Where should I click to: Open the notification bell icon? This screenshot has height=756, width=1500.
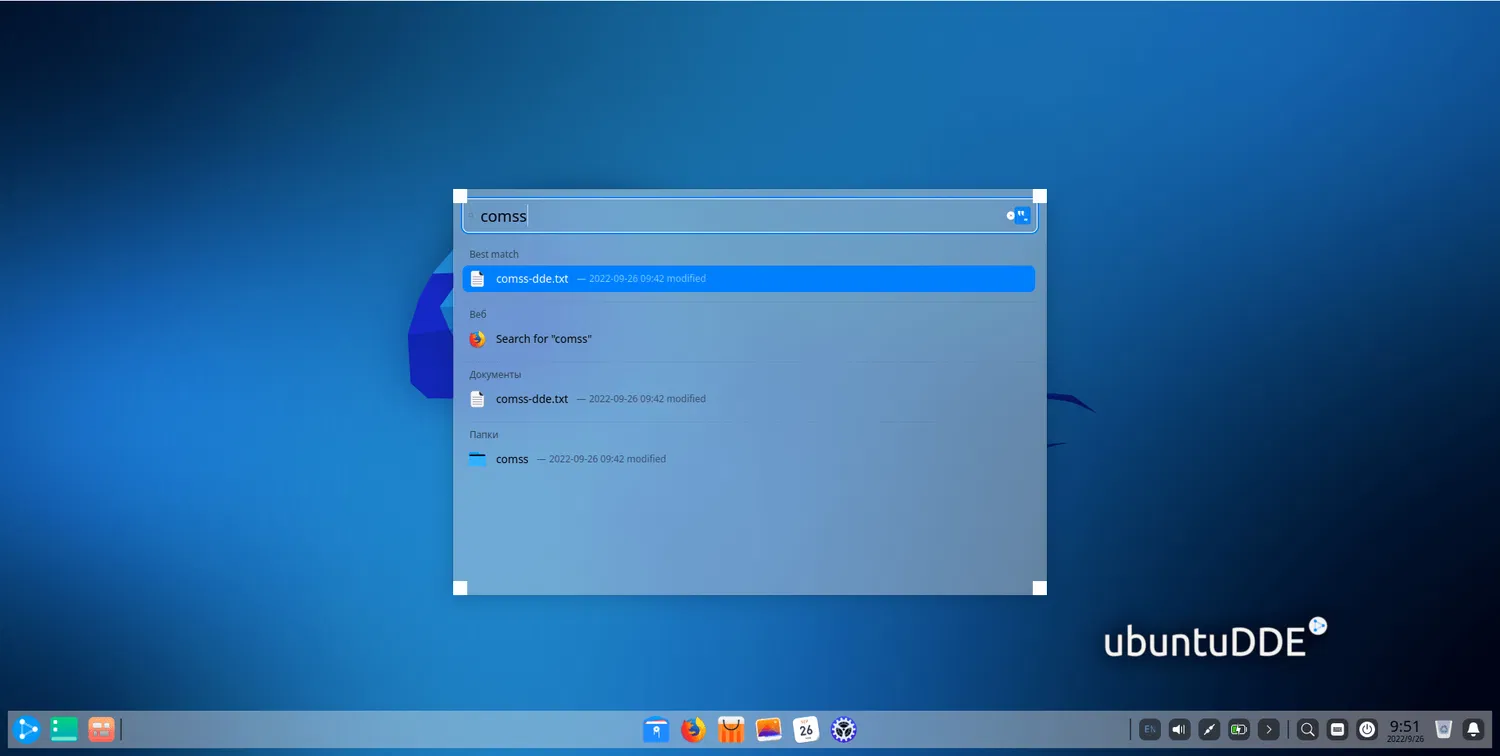tap(1473, 729)
